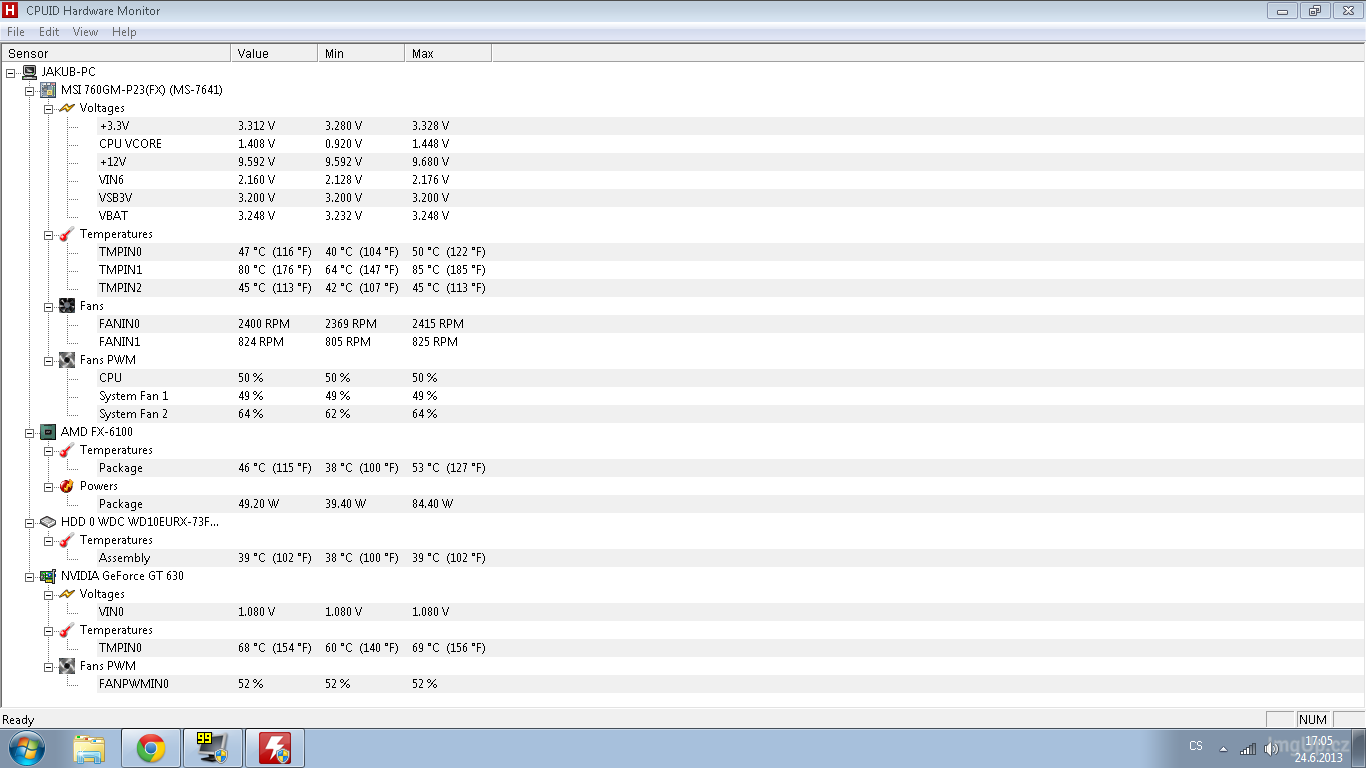The image size is (1366, 768).
Task: Click the thermometer icon under the MSI motherboard
Action: point(67,234)
